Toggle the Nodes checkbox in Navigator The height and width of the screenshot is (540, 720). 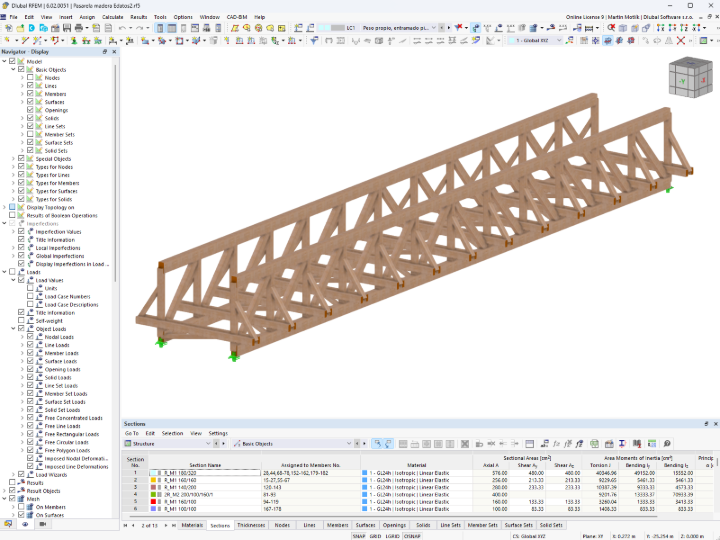tap(30, 78)
